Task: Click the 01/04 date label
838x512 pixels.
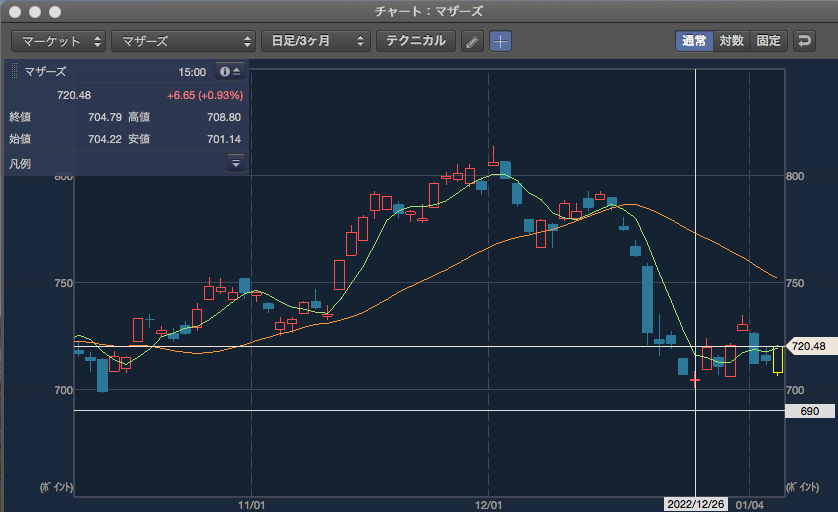Action: point(749,505)
